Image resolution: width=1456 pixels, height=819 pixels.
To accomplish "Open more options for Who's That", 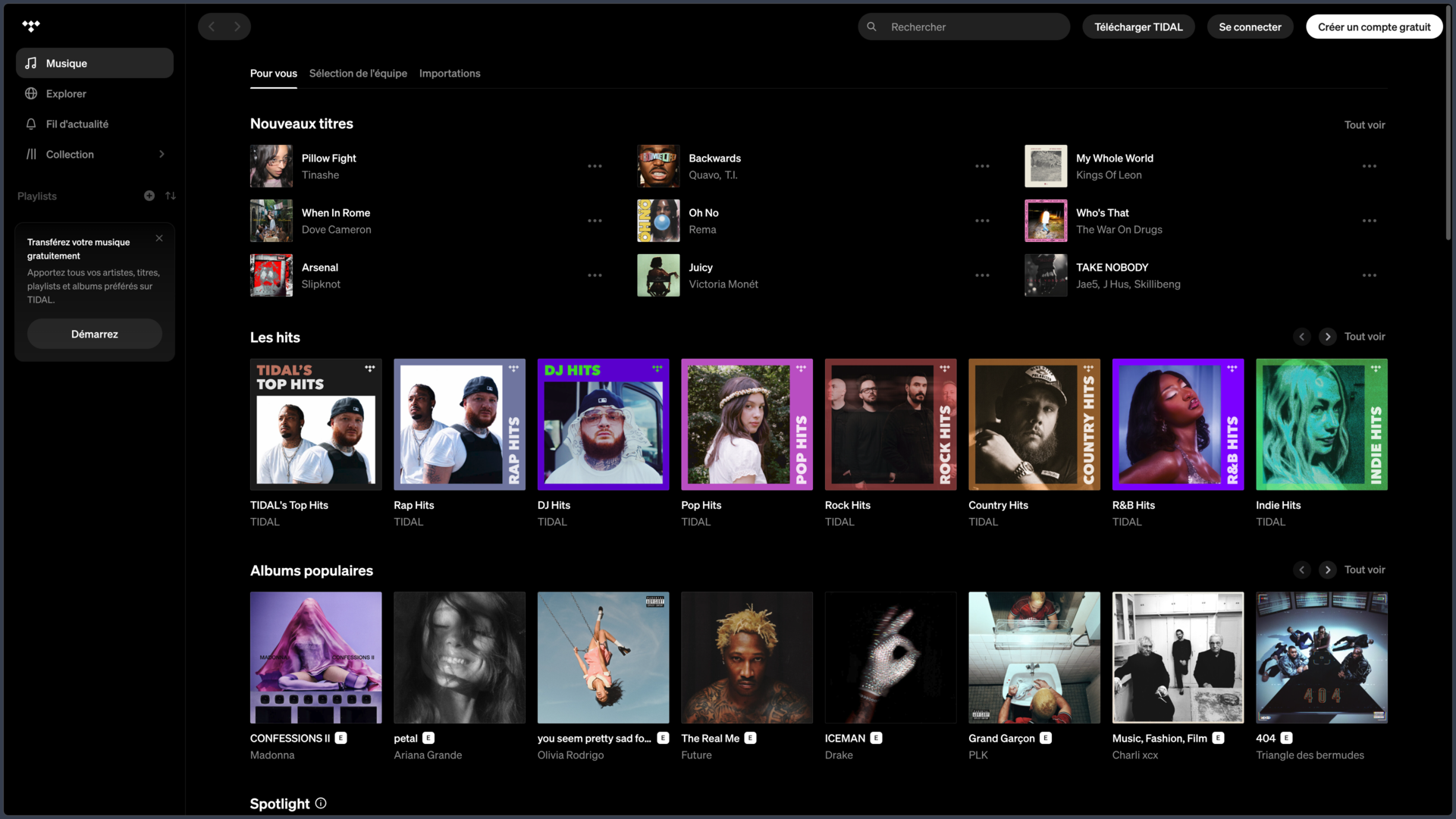I will (1369, 221).
